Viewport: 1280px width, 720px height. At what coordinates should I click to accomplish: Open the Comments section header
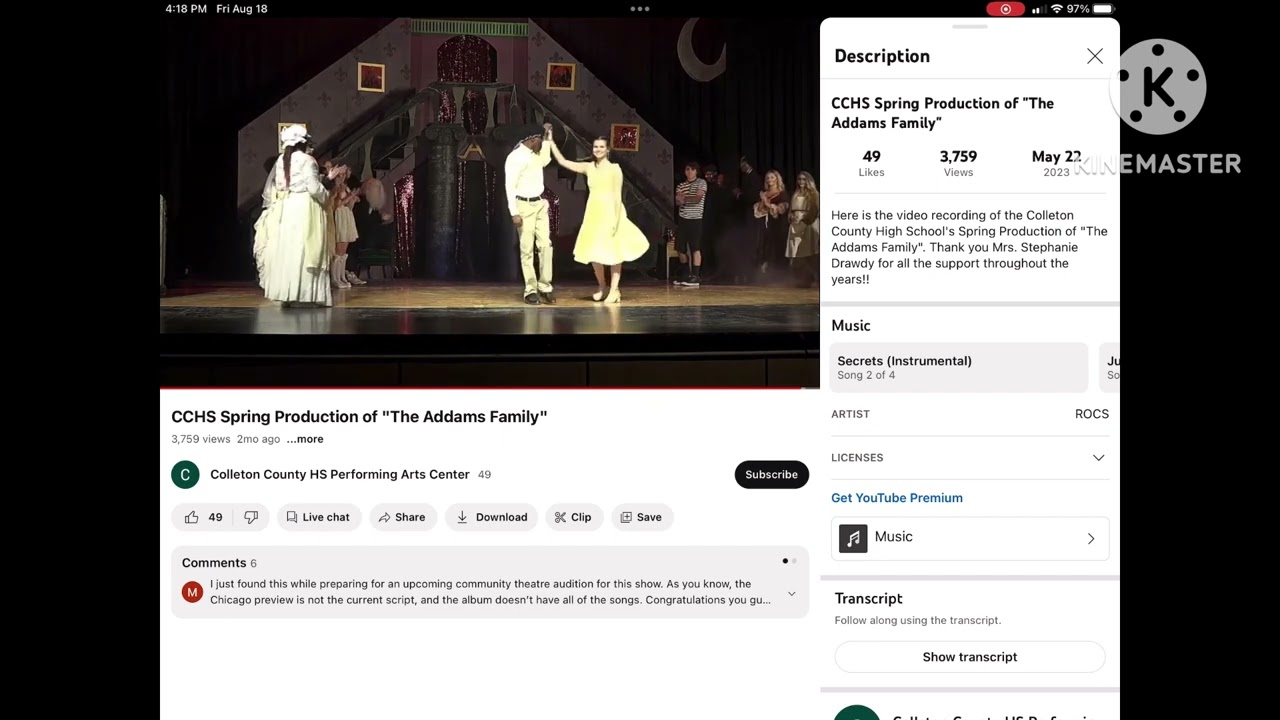point(219,563)
